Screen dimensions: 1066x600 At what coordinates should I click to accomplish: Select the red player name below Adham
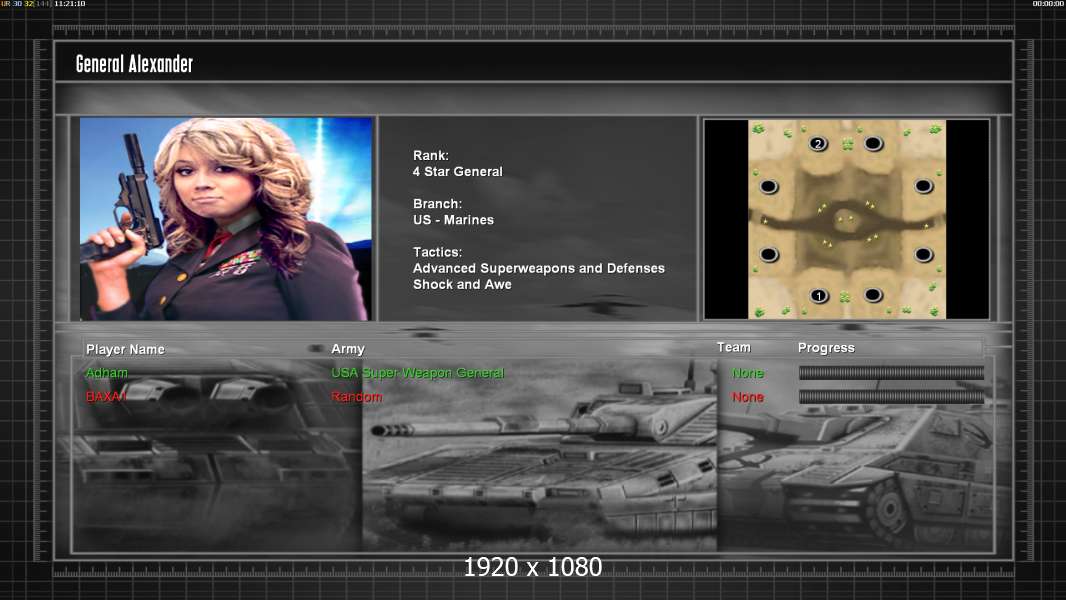pyautogui.click(x=106, y=397)
